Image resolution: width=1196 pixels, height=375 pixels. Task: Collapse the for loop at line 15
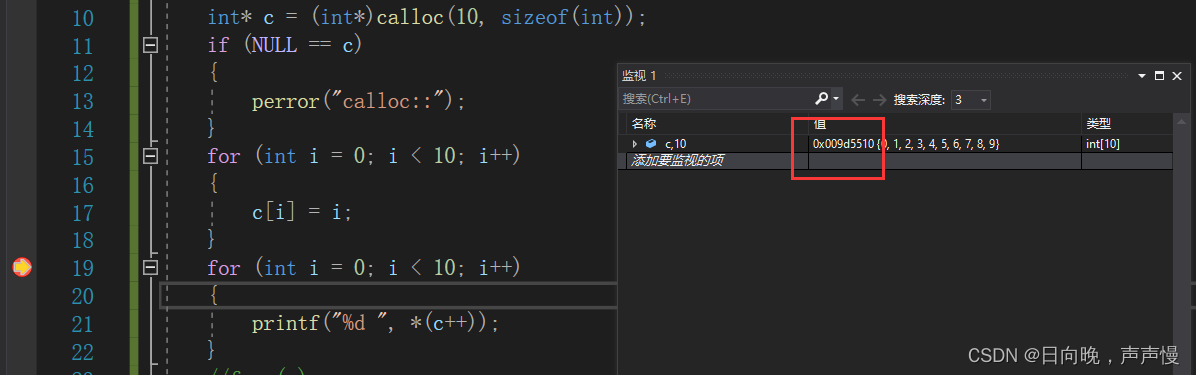tap(150, 156)
